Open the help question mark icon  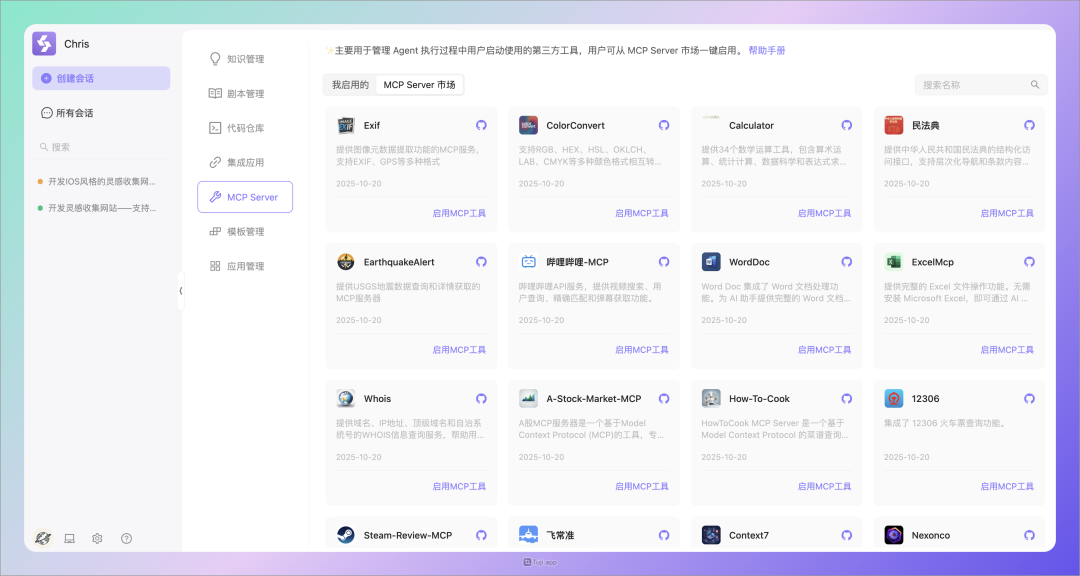(x=126, y=538)
